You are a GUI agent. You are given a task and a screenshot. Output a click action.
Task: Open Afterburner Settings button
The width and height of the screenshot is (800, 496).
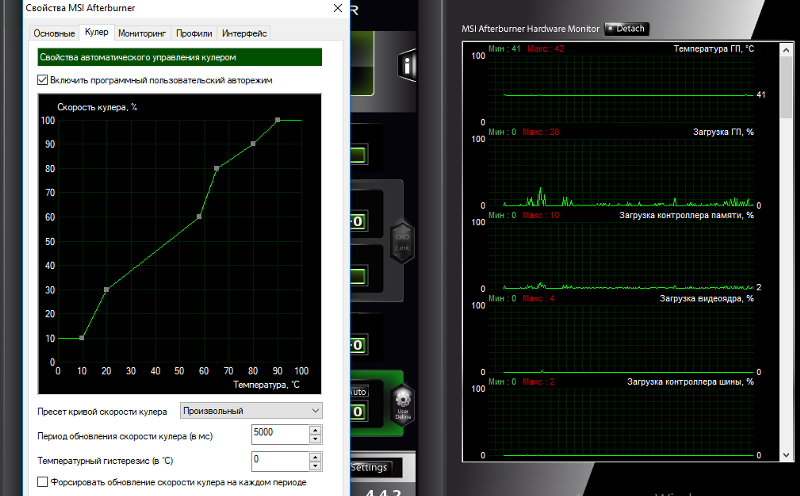(x=372, y=467)
